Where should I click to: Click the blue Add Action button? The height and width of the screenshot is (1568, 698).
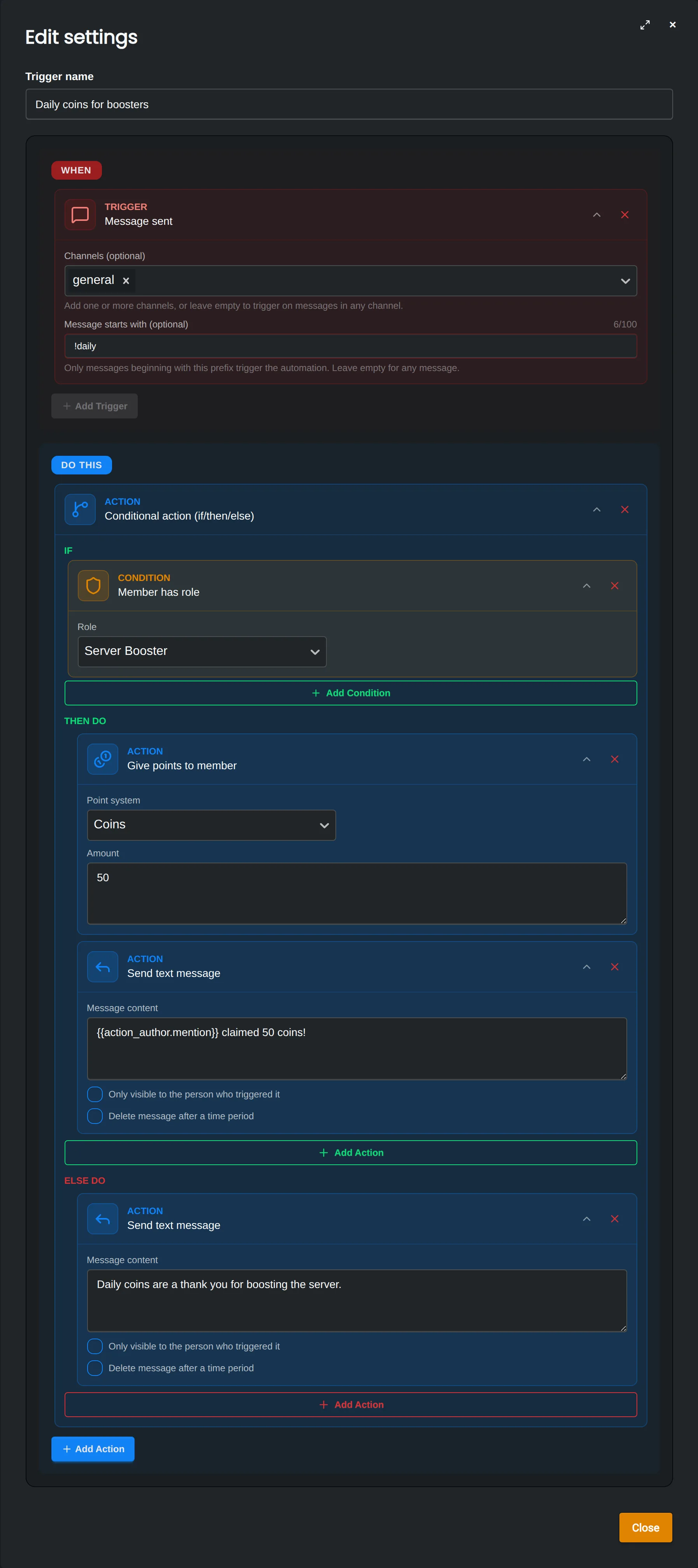93,1449
